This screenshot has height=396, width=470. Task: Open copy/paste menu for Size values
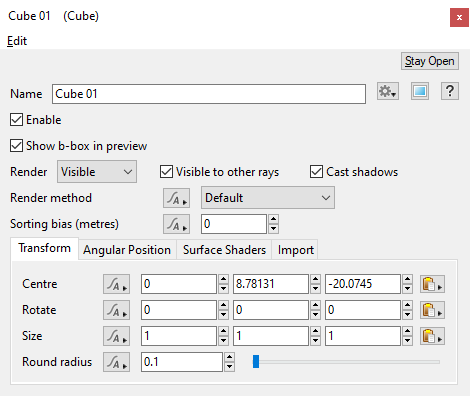click(x=432, y=336)
